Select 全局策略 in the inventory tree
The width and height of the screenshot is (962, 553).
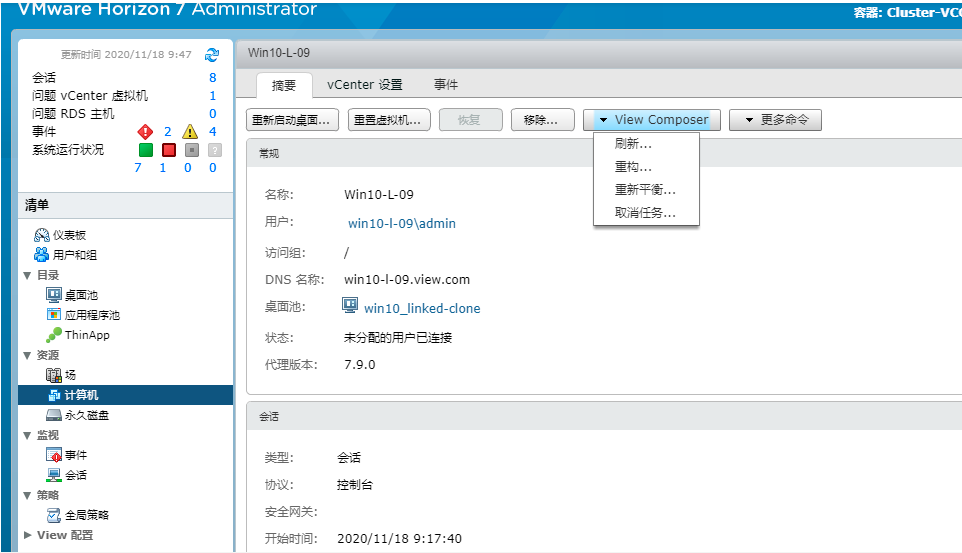(87, 515)
